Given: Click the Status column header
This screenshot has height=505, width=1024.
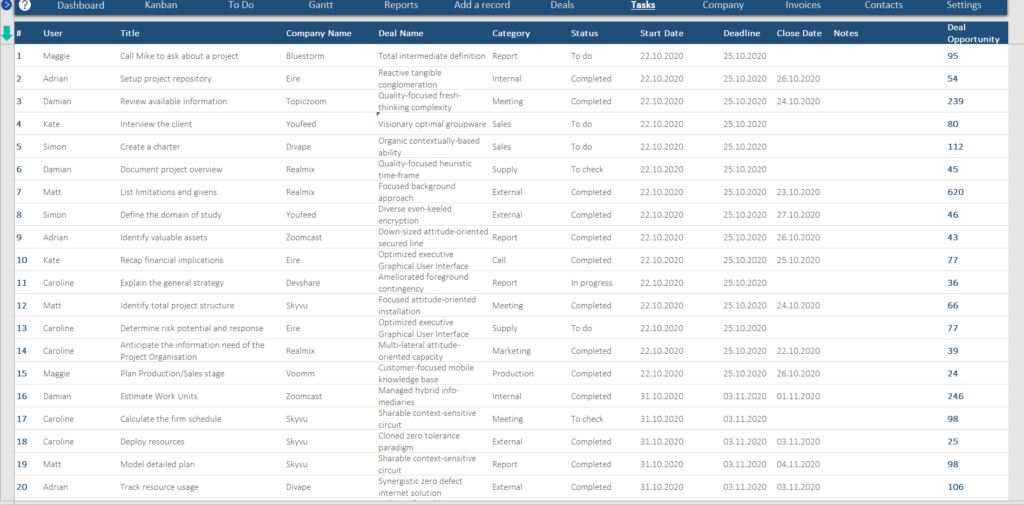Looking at the screenshot, I should click(584, 34).
